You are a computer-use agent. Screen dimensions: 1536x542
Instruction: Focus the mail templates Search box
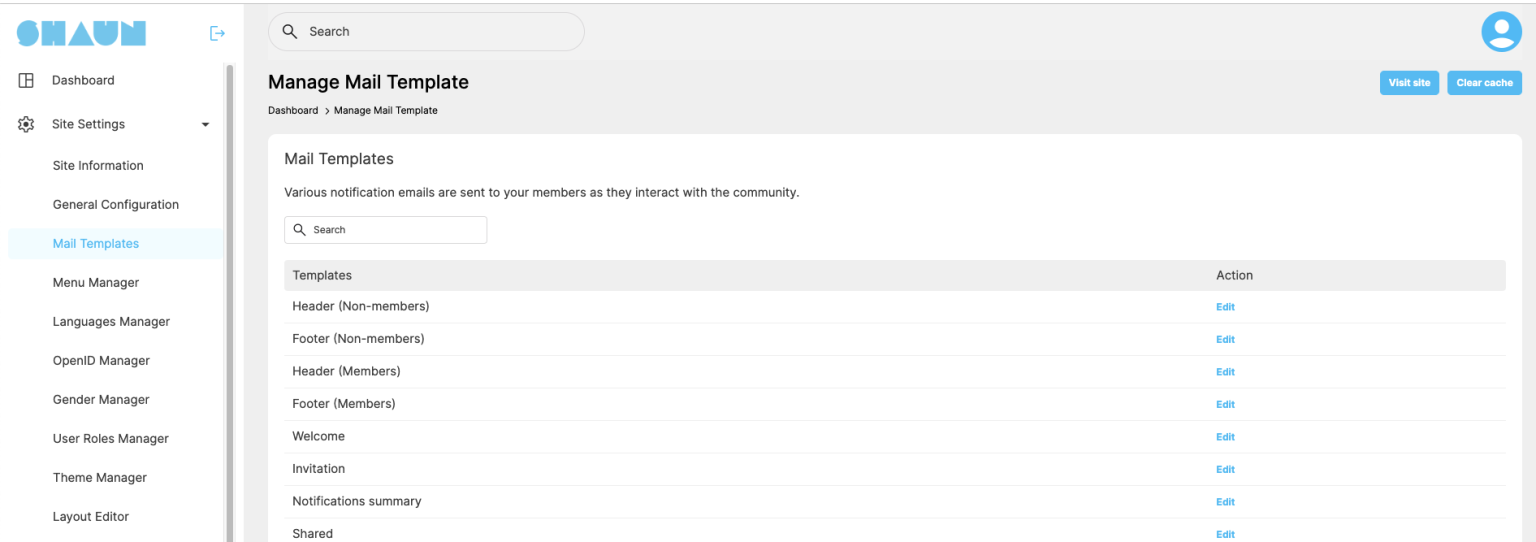(386, 230)
